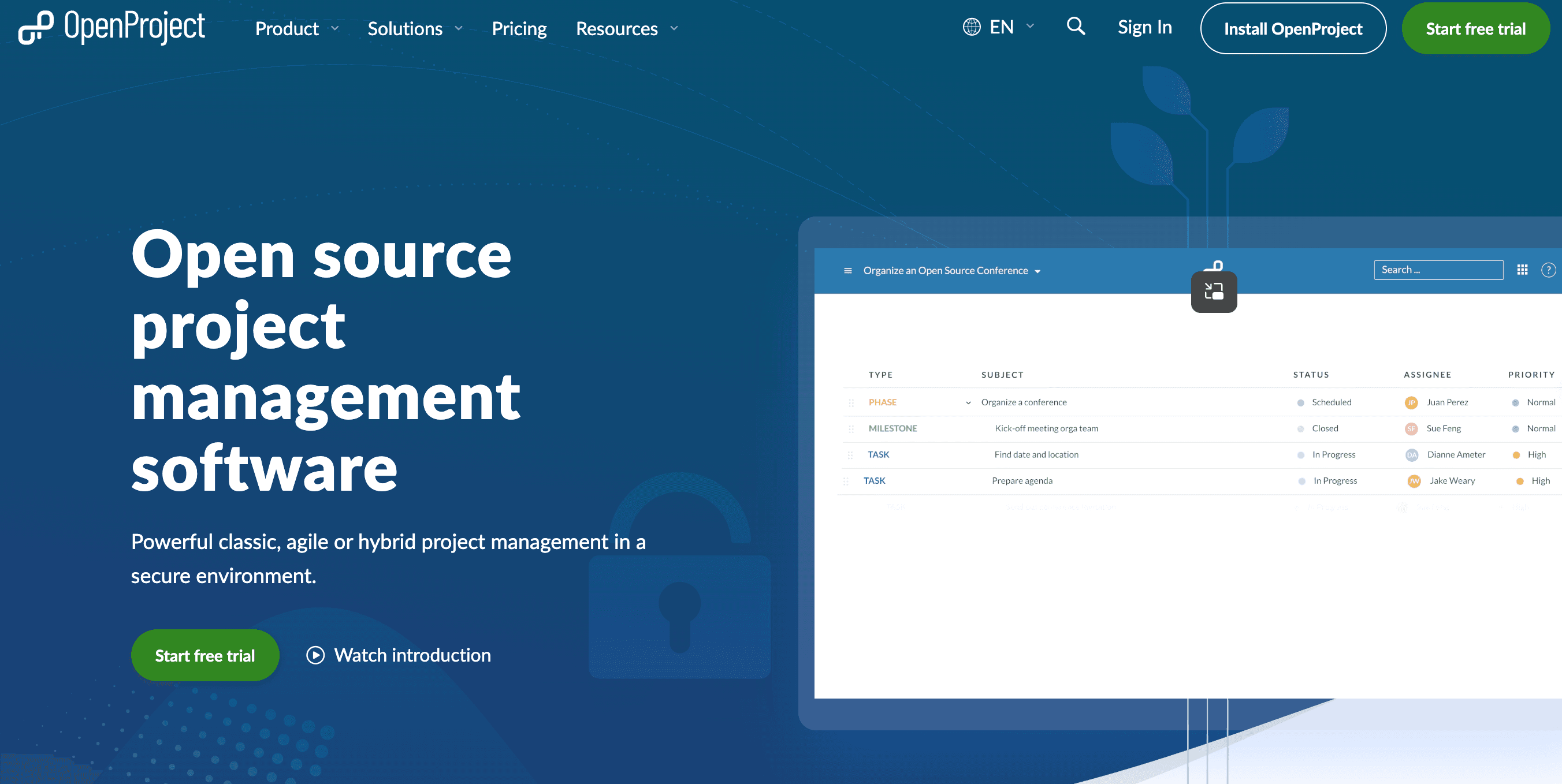1562x784 pixels.
Task: Click Jake Weary avatar icon
Action: (1414, 480)
